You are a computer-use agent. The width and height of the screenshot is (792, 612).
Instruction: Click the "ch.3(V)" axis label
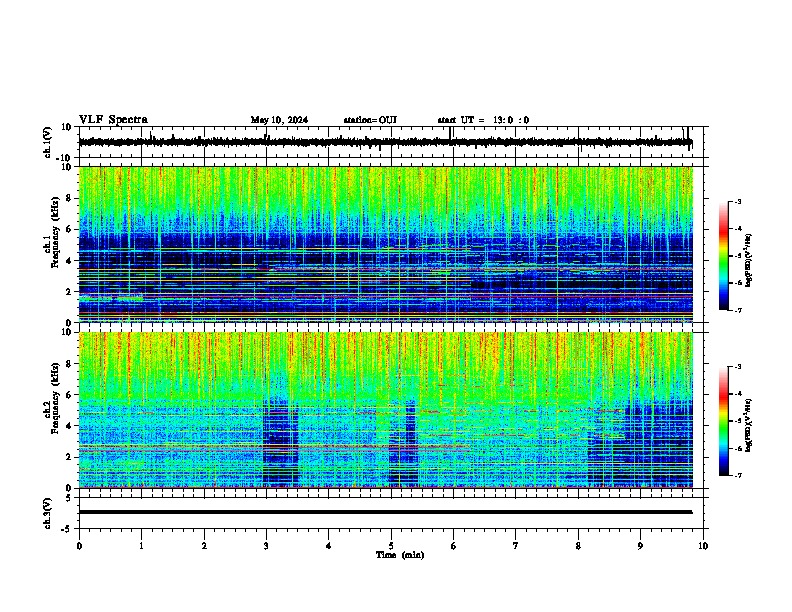(48, 513)
